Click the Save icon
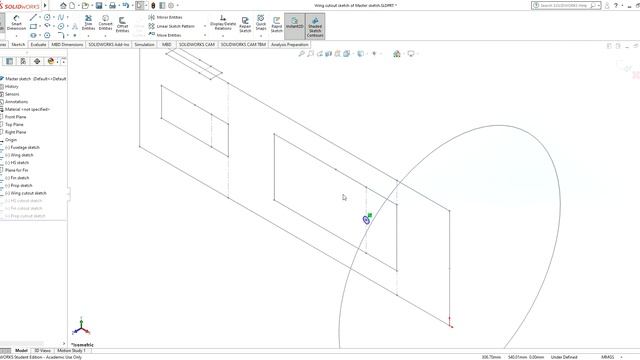The image size is (640, 360). point(99,5)
